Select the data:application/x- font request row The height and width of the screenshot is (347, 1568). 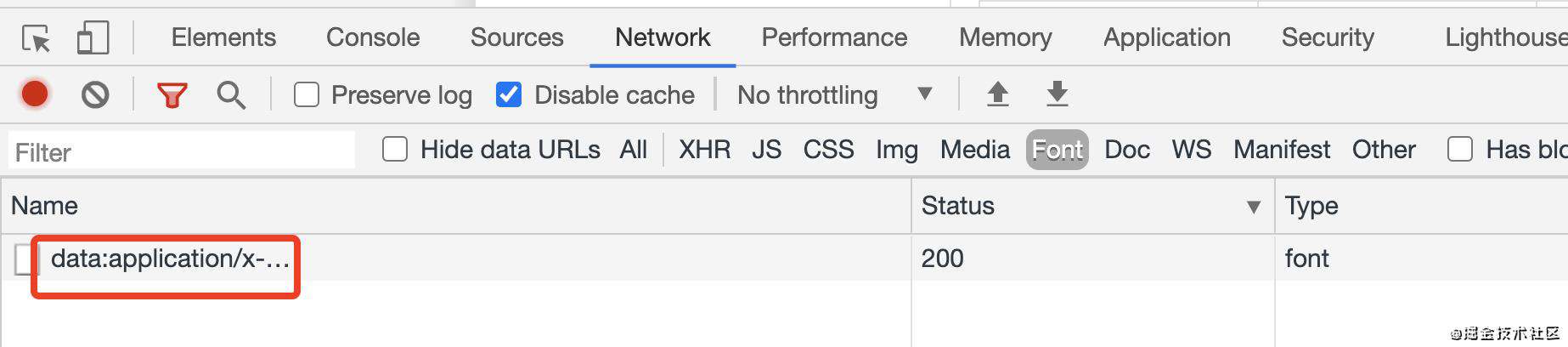[x=784, y=259]
